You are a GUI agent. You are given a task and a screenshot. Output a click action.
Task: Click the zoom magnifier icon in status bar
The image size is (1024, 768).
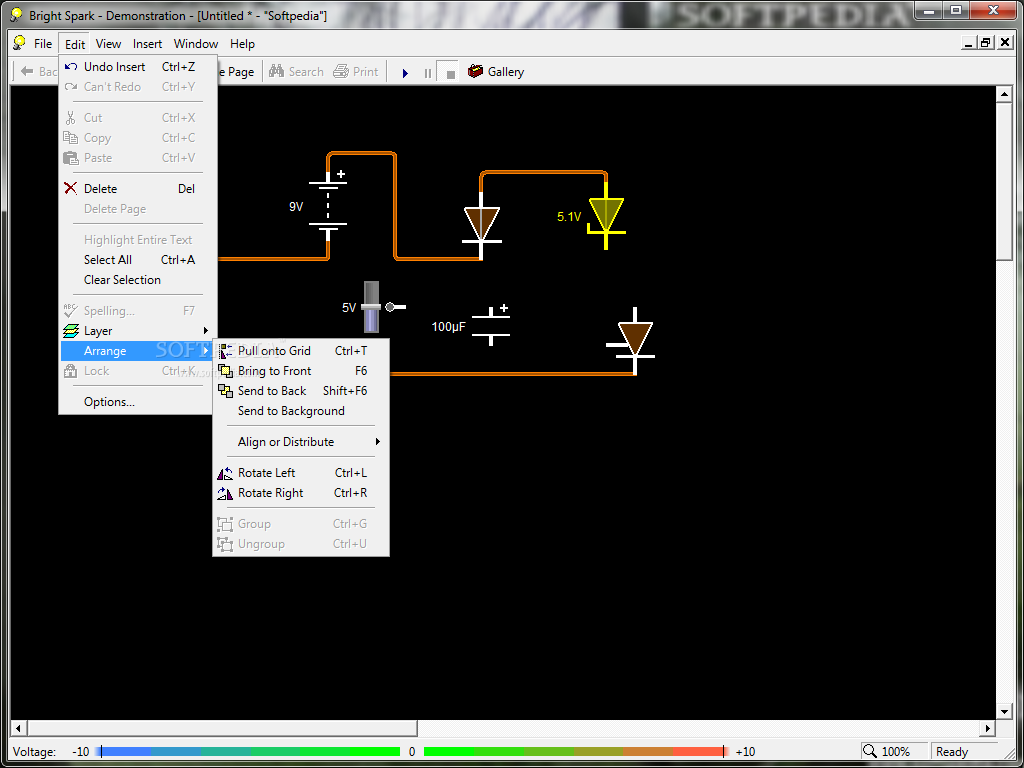pos(870,752)
